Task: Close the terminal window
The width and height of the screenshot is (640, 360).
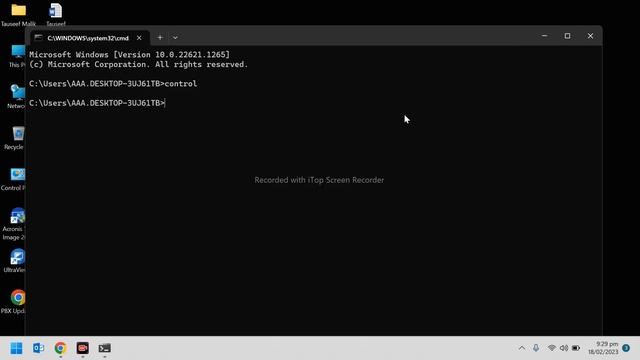Action: pyautogui.click(x=590, y=36)
